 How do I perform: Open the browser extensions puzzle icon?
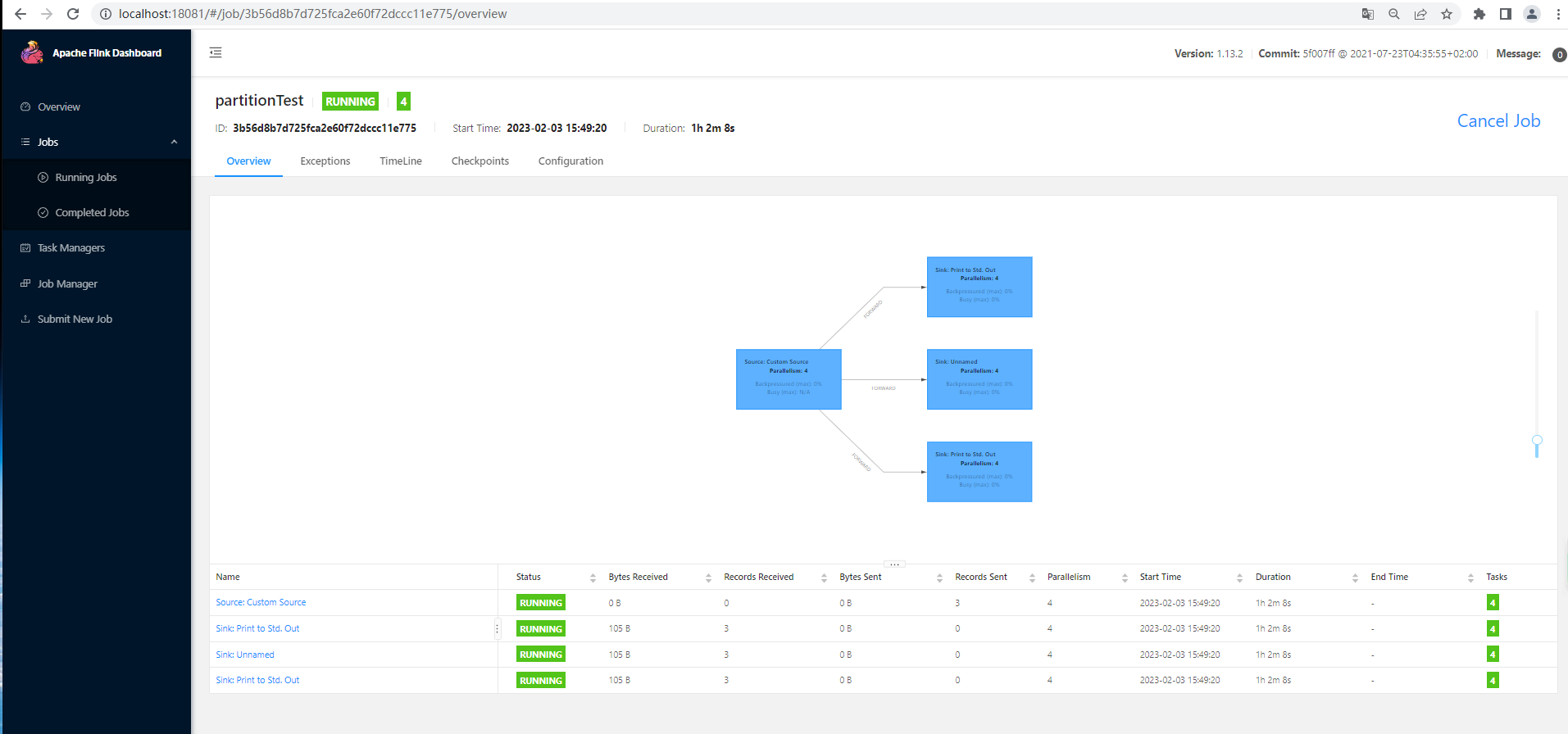[x=1479, y=14]
